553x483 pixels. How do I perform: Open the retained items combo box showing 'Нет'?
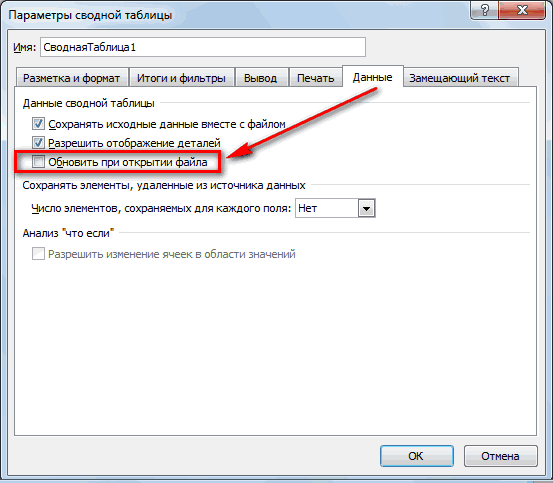[335, 208]
